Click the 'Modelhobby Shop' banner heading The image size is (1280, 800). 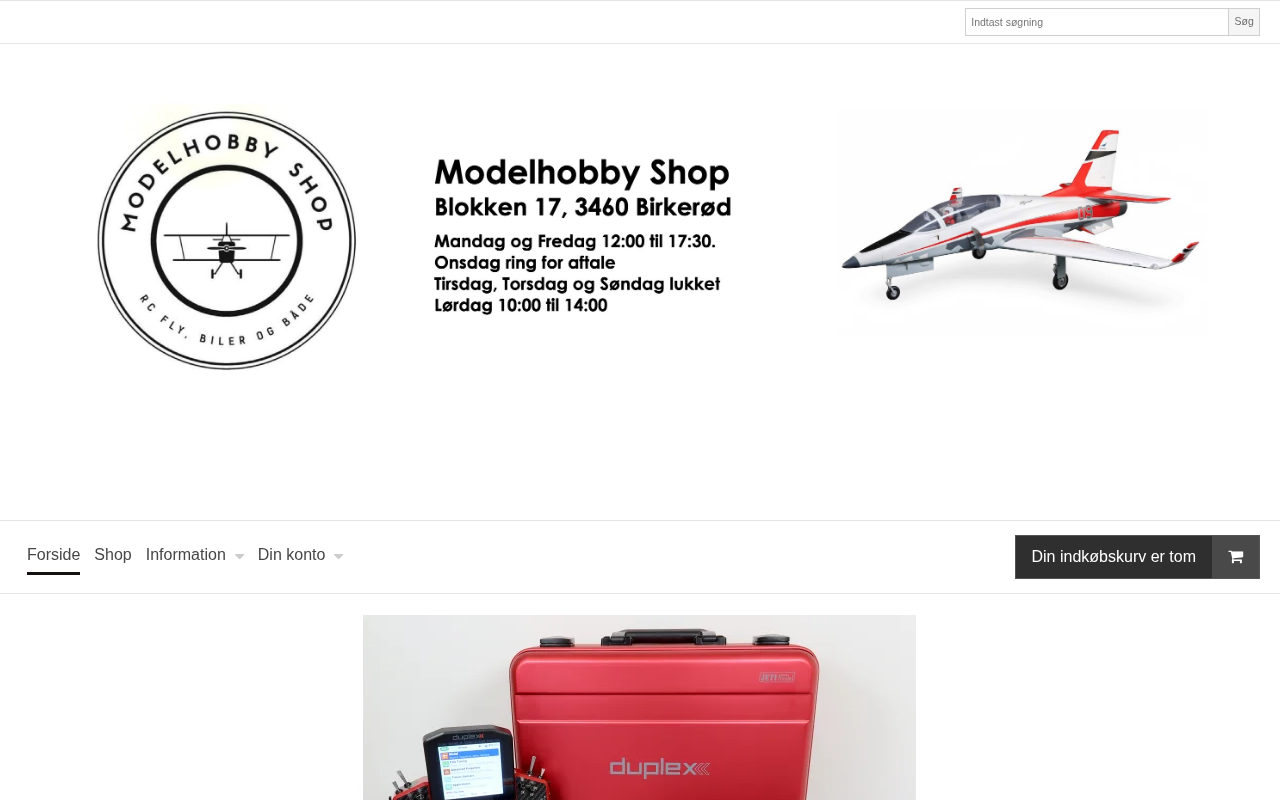point(582,172)
